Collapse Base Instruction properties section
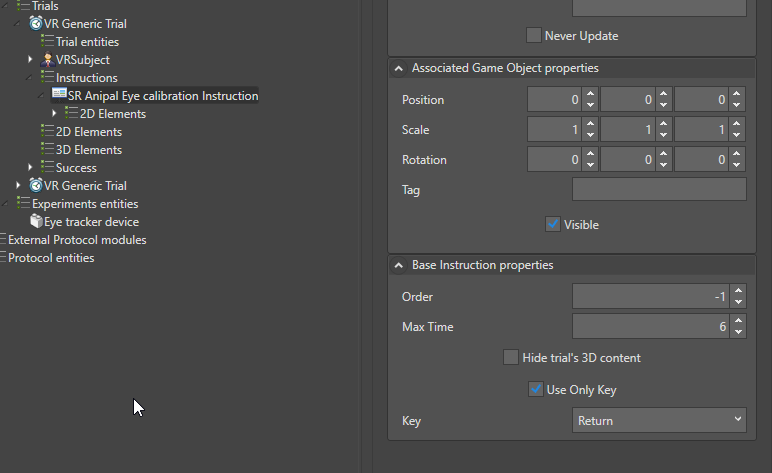Screen dimensions: 772x473 [x=399, y=265]
